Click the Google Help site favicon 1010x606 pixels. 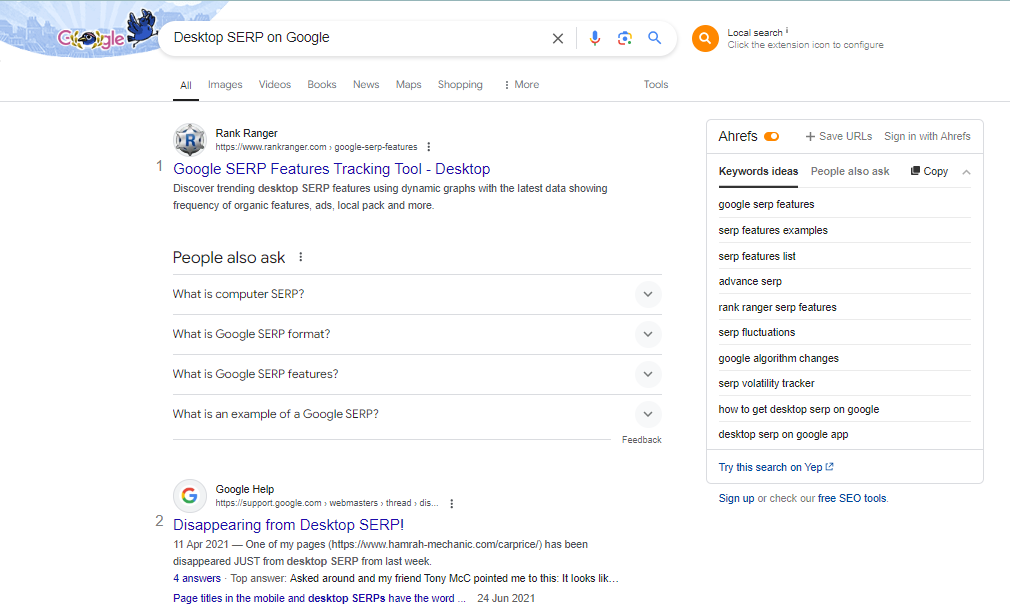[189, 495]
